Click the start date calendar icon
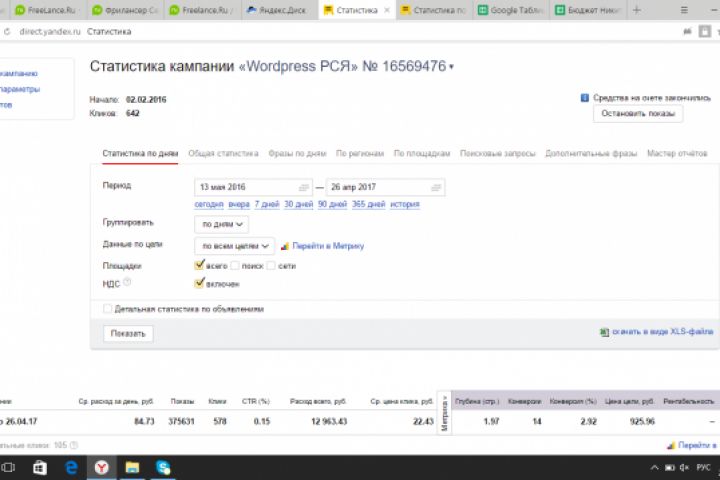Viewport: 720px width, 480px height. (304, 187)
